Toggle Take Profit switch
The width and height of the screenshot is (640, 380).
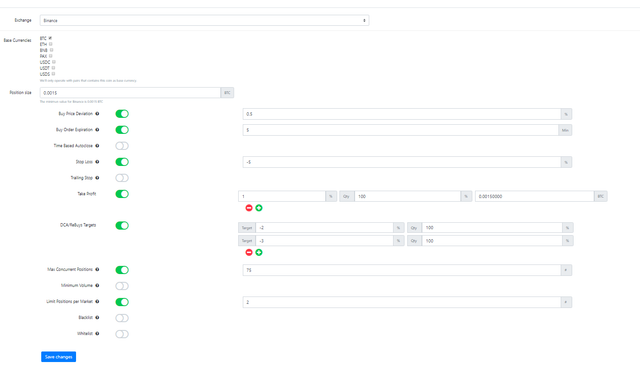[x=122, y=194]
